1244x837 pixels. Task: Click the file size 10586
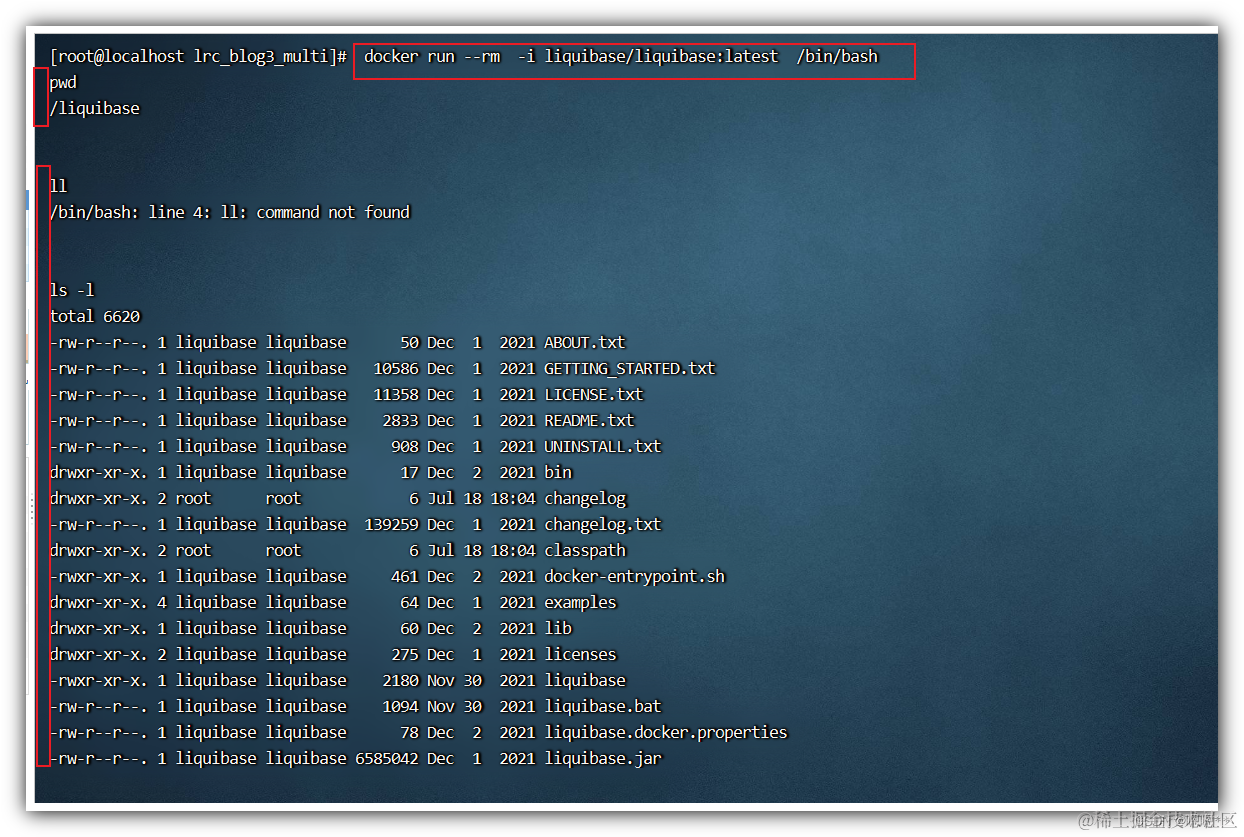(396, 368)
